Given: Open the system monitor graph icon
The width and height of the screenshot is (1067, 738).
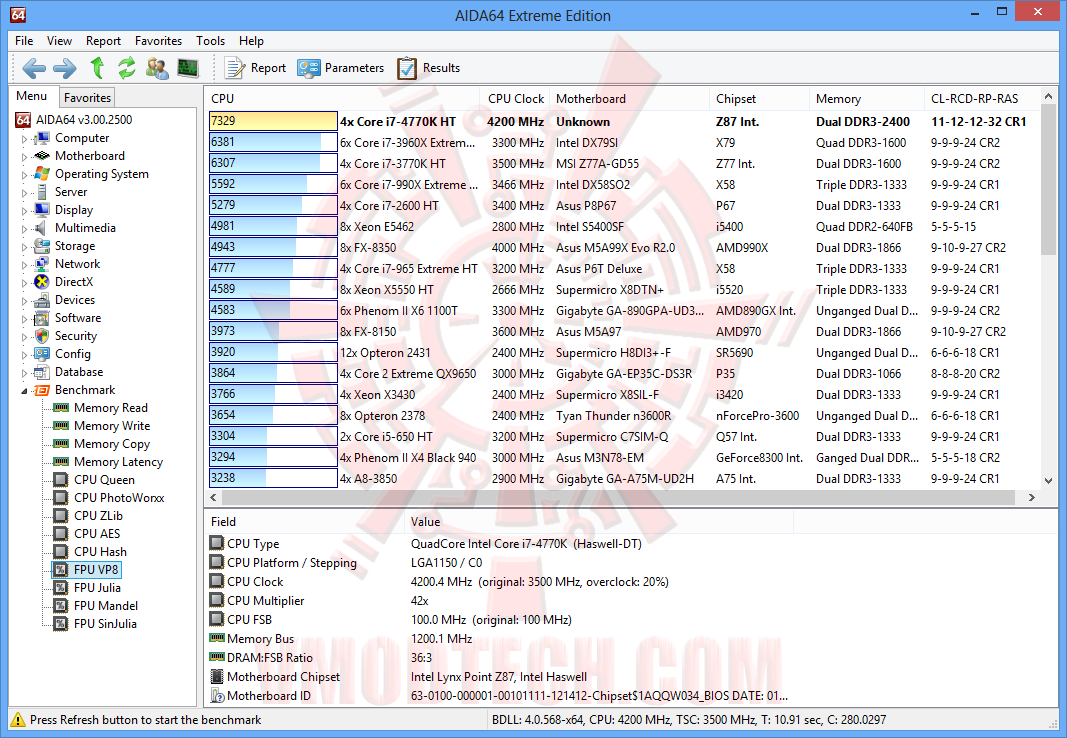Looking at the screenshot, I should tap(188, 68).
